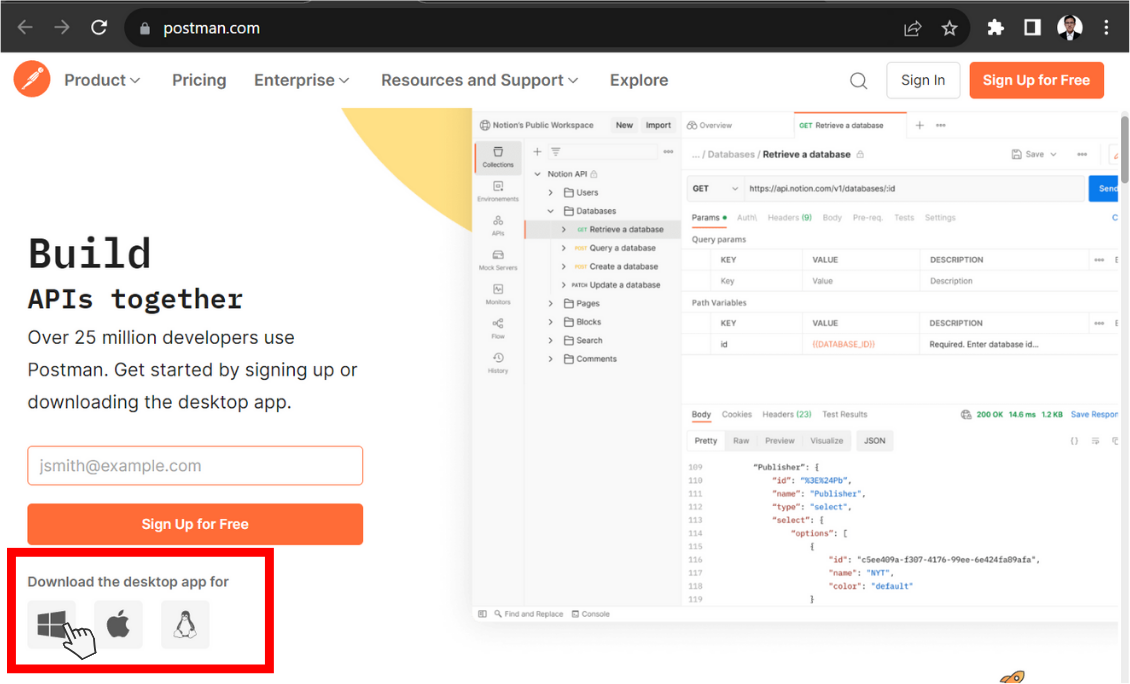Expand the Blocks folder
The width and height of the screenshot is (1130, 684).
click(551, 322)
